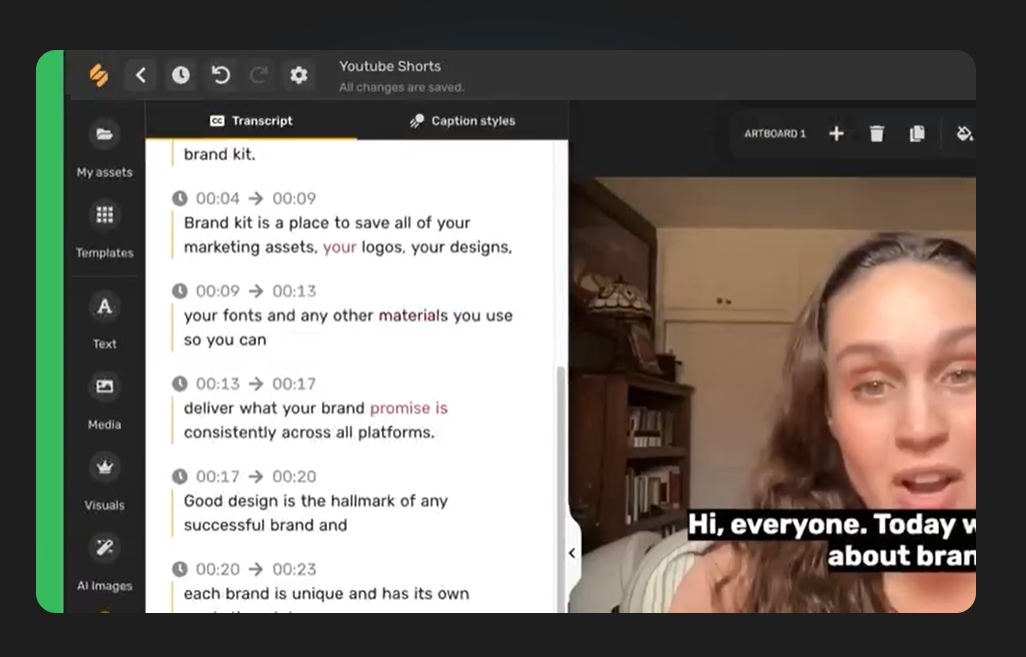This screenshot has height=657, width=1026.
Task: Click 'Good design is the hallmark' line
Action: pyautogui.click(x=316, y=501)
